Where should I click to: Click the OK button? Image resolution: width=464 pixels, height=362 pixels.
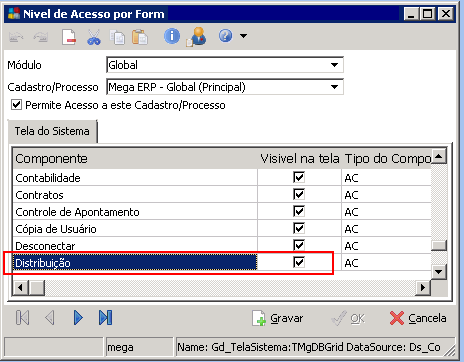tap(348, 319)
